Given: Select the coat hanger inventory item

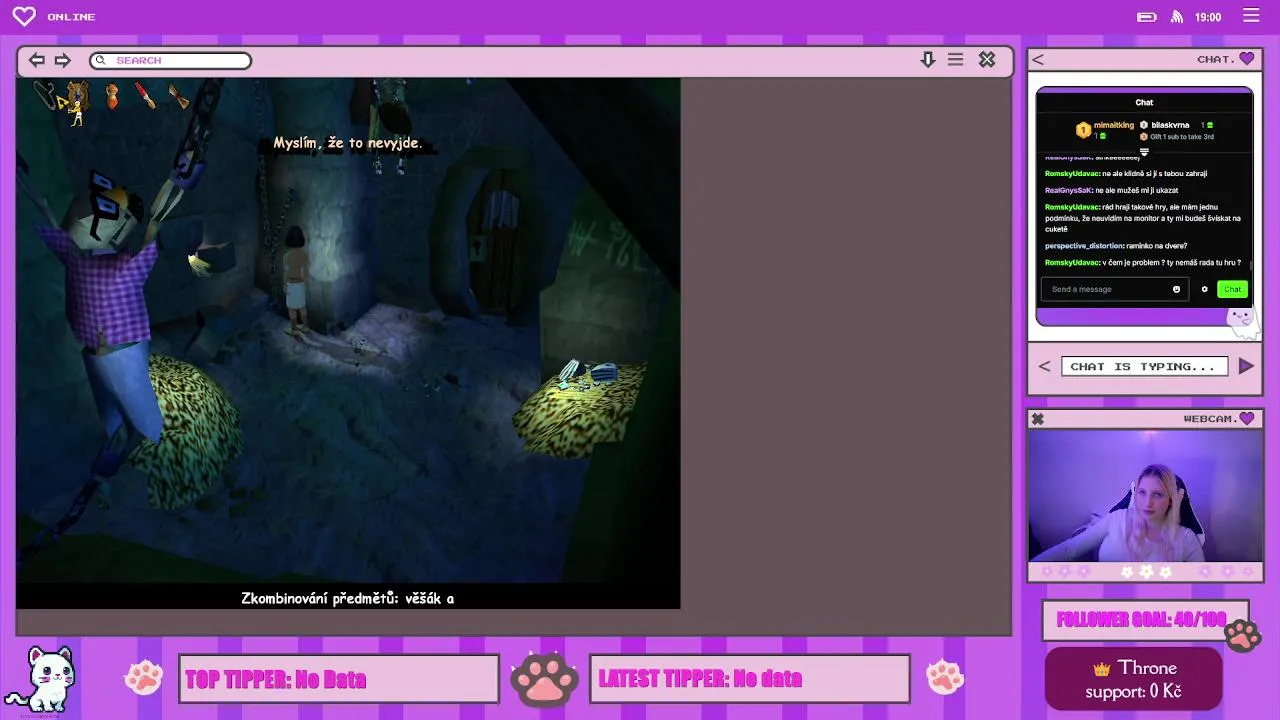Looking at the screenshot, I should coord(46,95).
